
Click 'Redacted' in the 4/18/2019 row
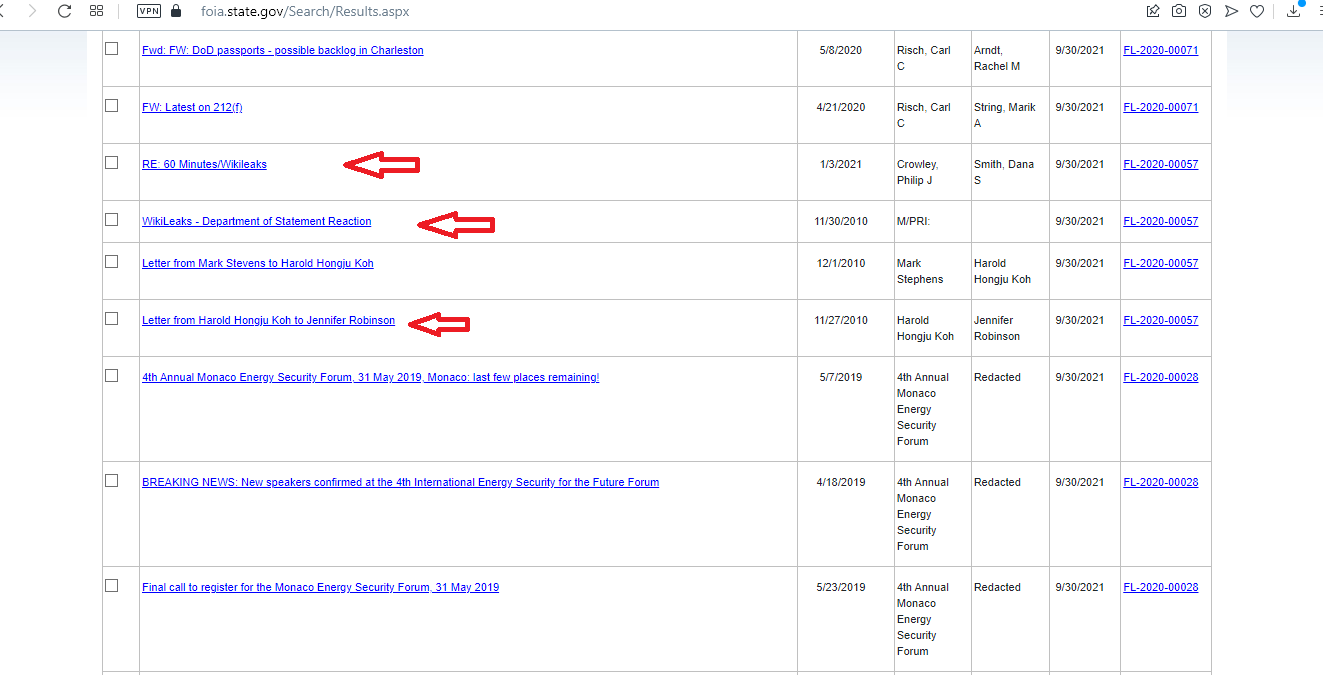[x=997, y=482]
